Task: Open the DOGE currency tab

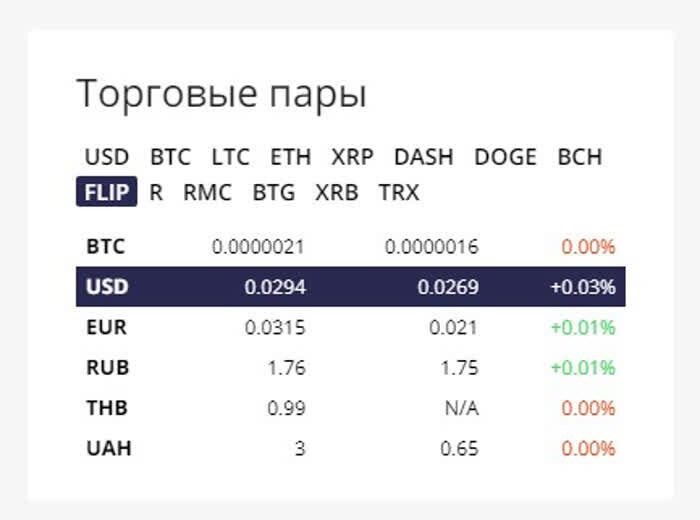Action: point(505,157)
